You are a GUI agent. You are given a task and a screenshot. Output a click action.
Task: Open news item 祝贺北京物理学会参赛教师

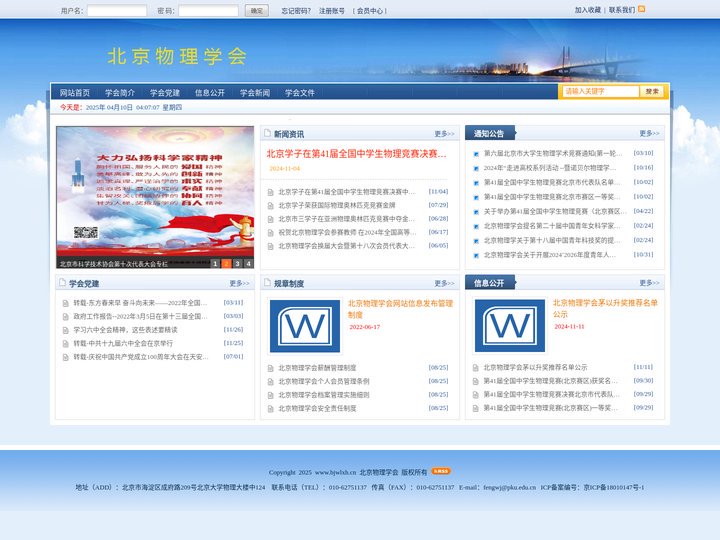347,232
